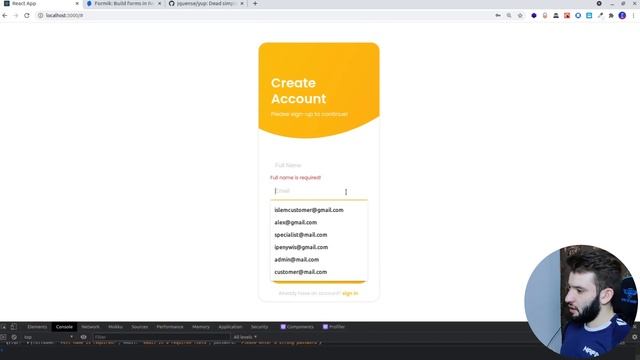Select customer@mail.com suggestion
This screenshot has height=360, width=640.
(319, 272)
